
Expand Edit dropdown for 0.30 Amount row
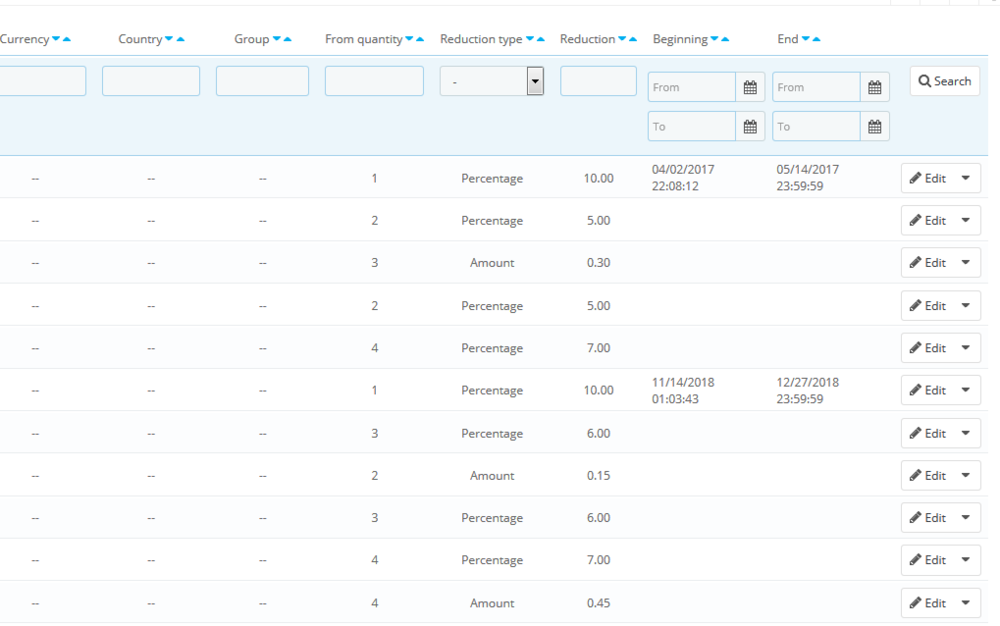click(965, 263)
